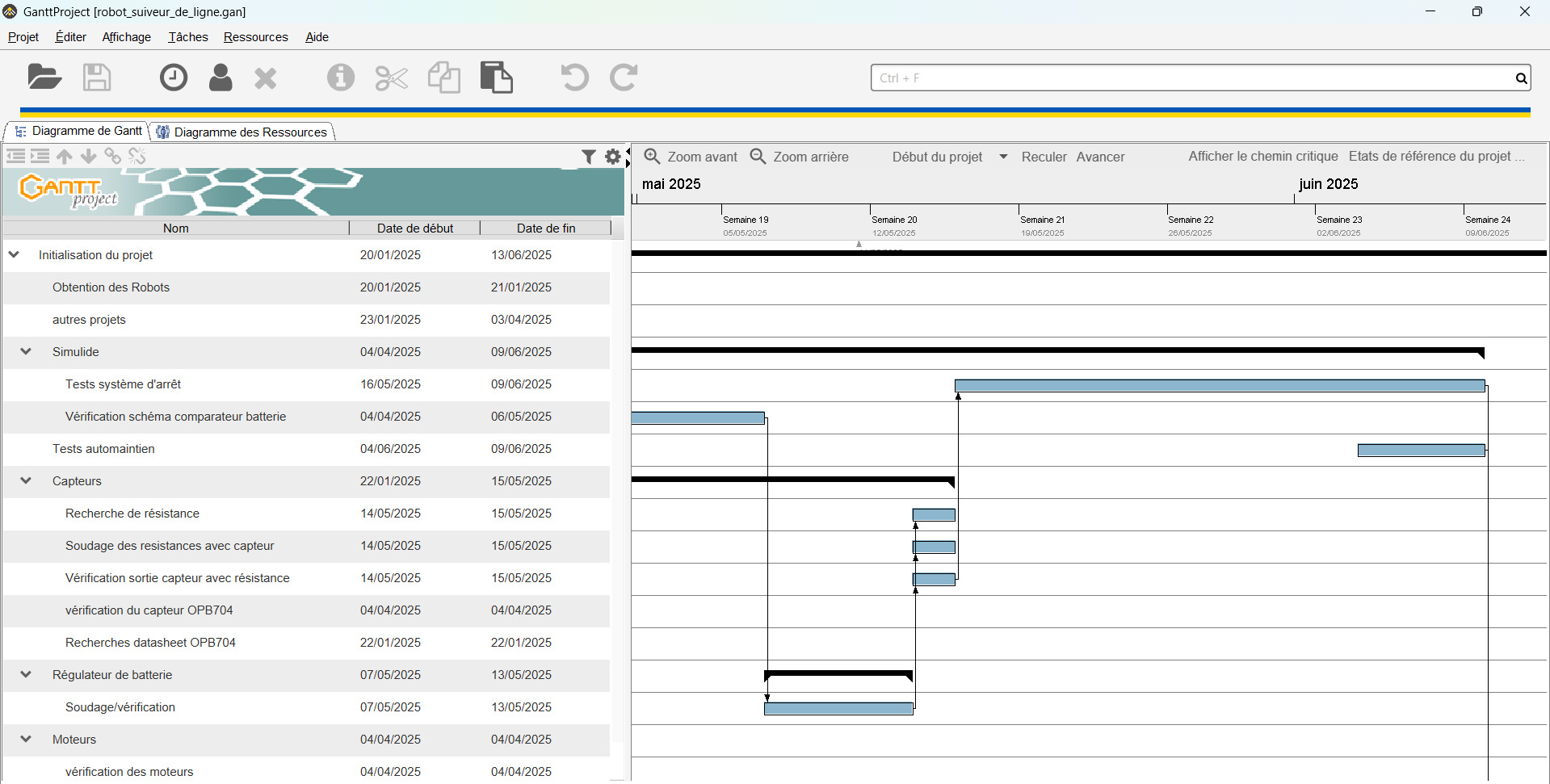Open the task filter funnel
Screen dimensions: 1550x784
pyautogui.click(x=589, y=157)
